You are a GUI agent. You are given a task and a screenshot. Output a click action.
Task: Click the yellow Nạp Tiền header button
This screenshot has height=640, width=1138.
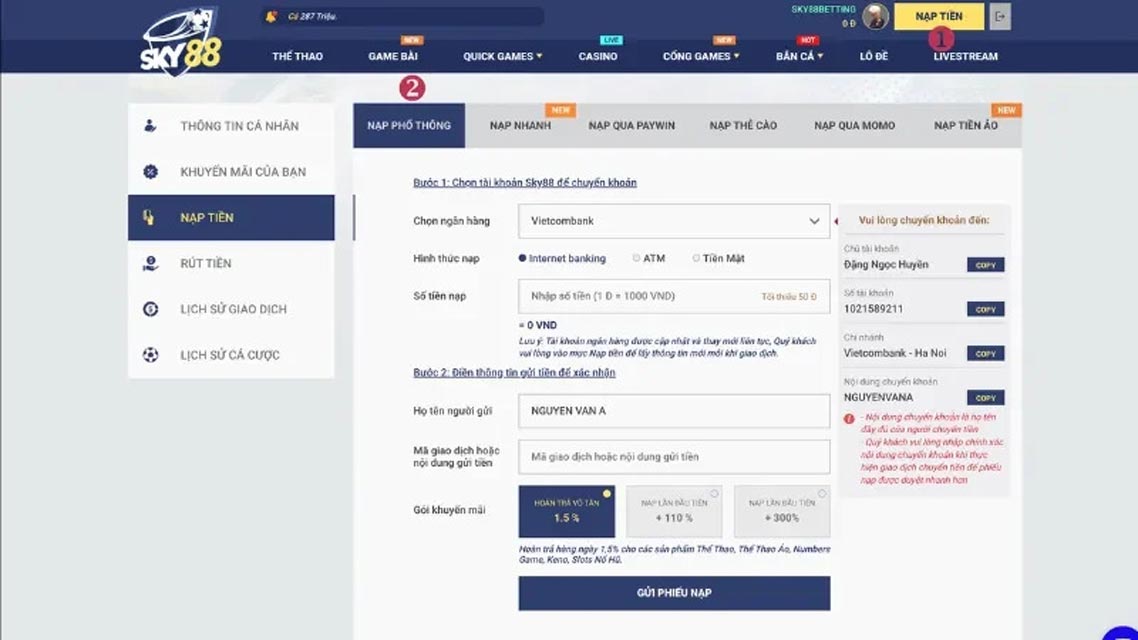point(939,17)
